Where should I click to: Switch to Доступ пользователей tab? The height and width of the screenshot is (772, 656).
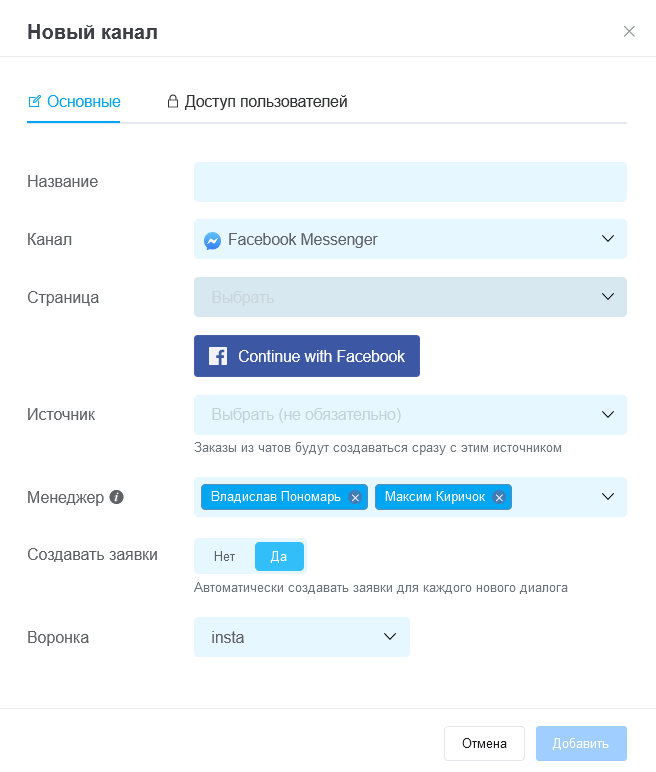click(257, 101)
